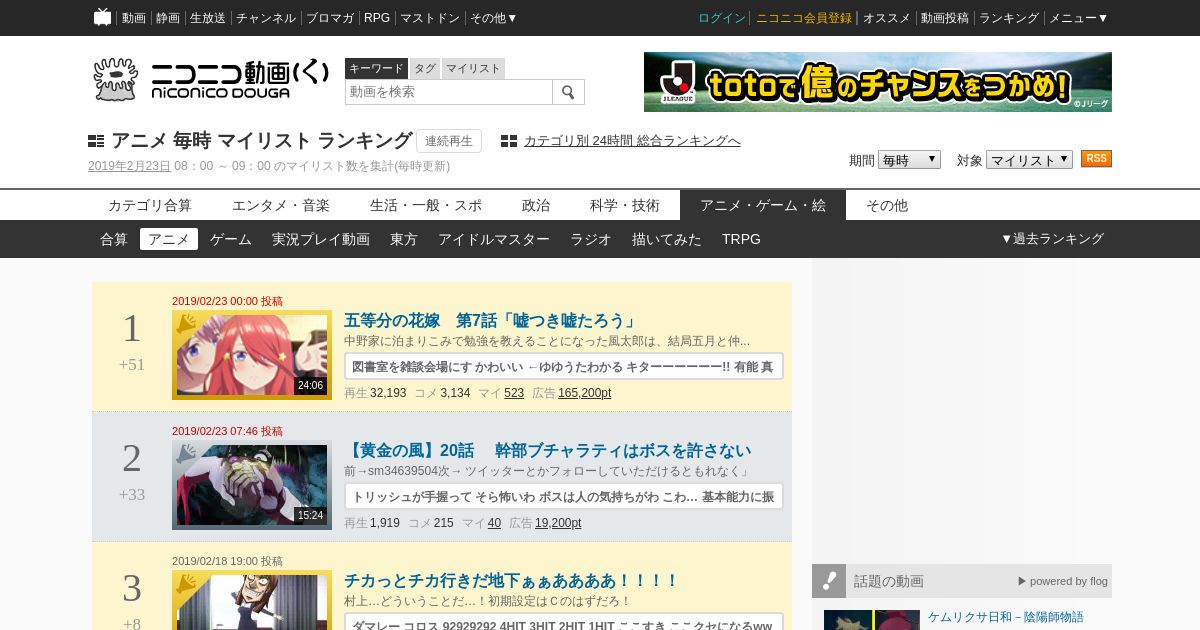Open オススメ link in top bar

(887, 18)
